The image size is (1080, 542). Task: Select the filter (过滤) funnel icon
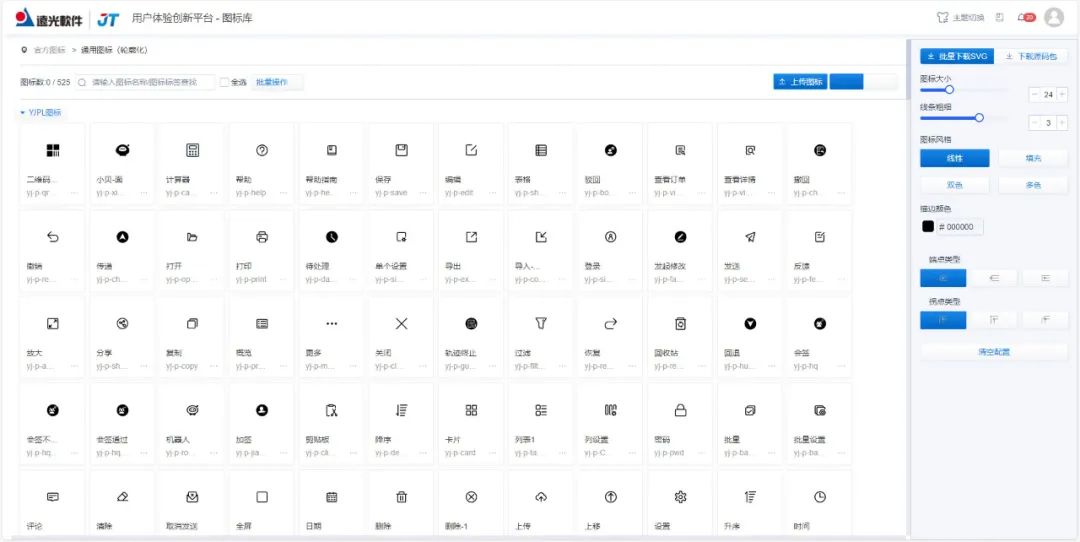[541, 324]
